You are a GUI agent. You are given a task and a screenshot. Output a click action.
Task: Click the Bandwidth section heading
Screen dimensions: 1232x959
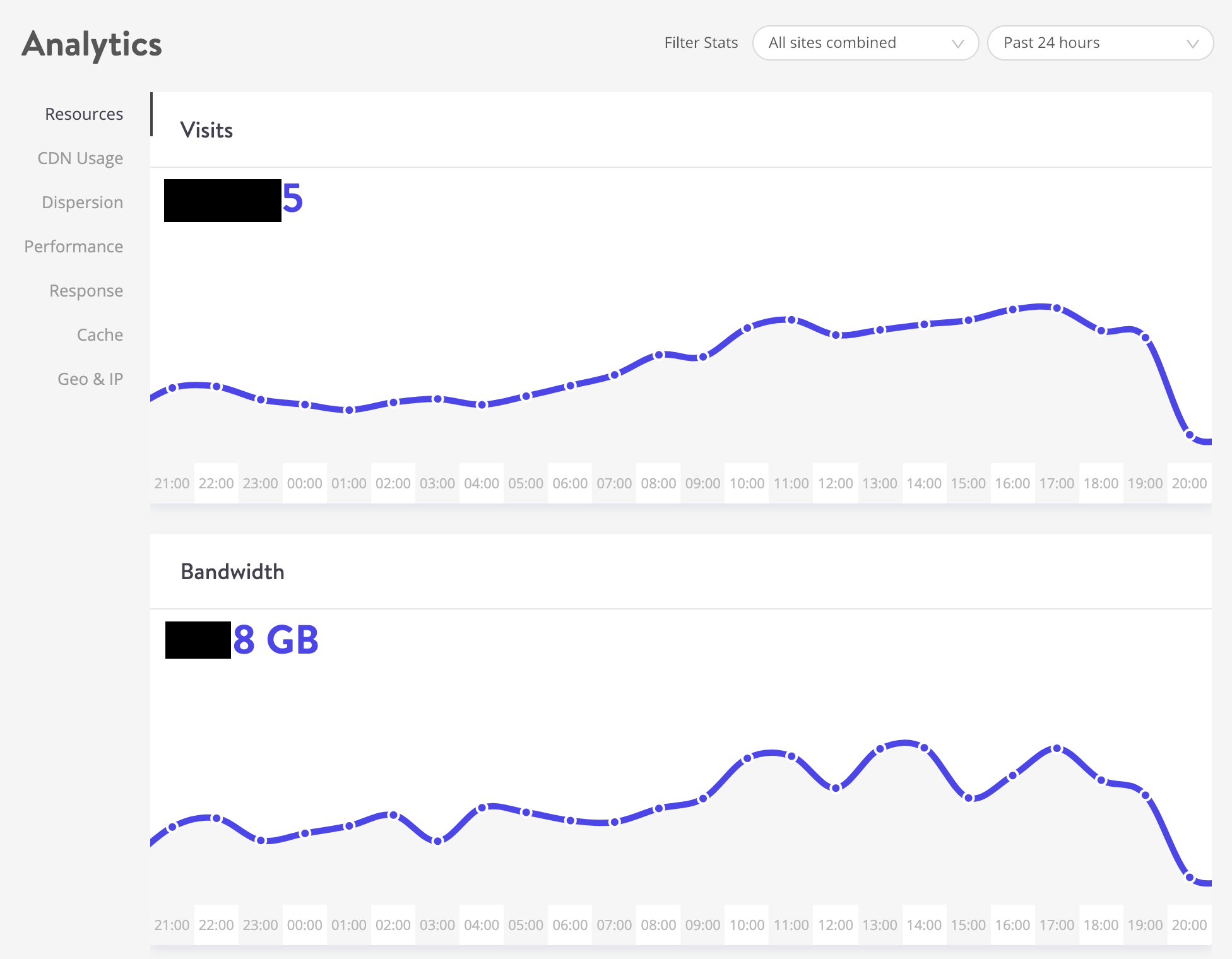pos(232,570)
